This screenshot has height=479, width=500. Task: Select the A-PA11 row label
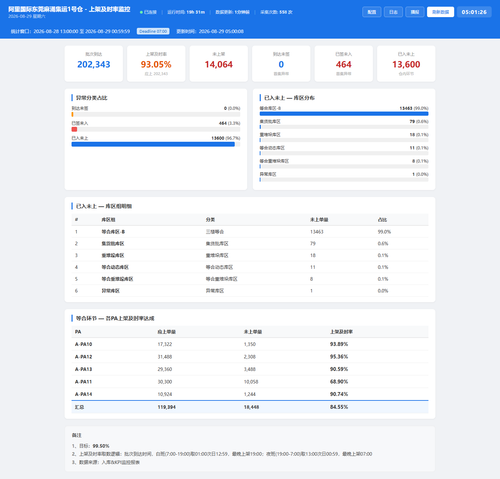(83, 382)
